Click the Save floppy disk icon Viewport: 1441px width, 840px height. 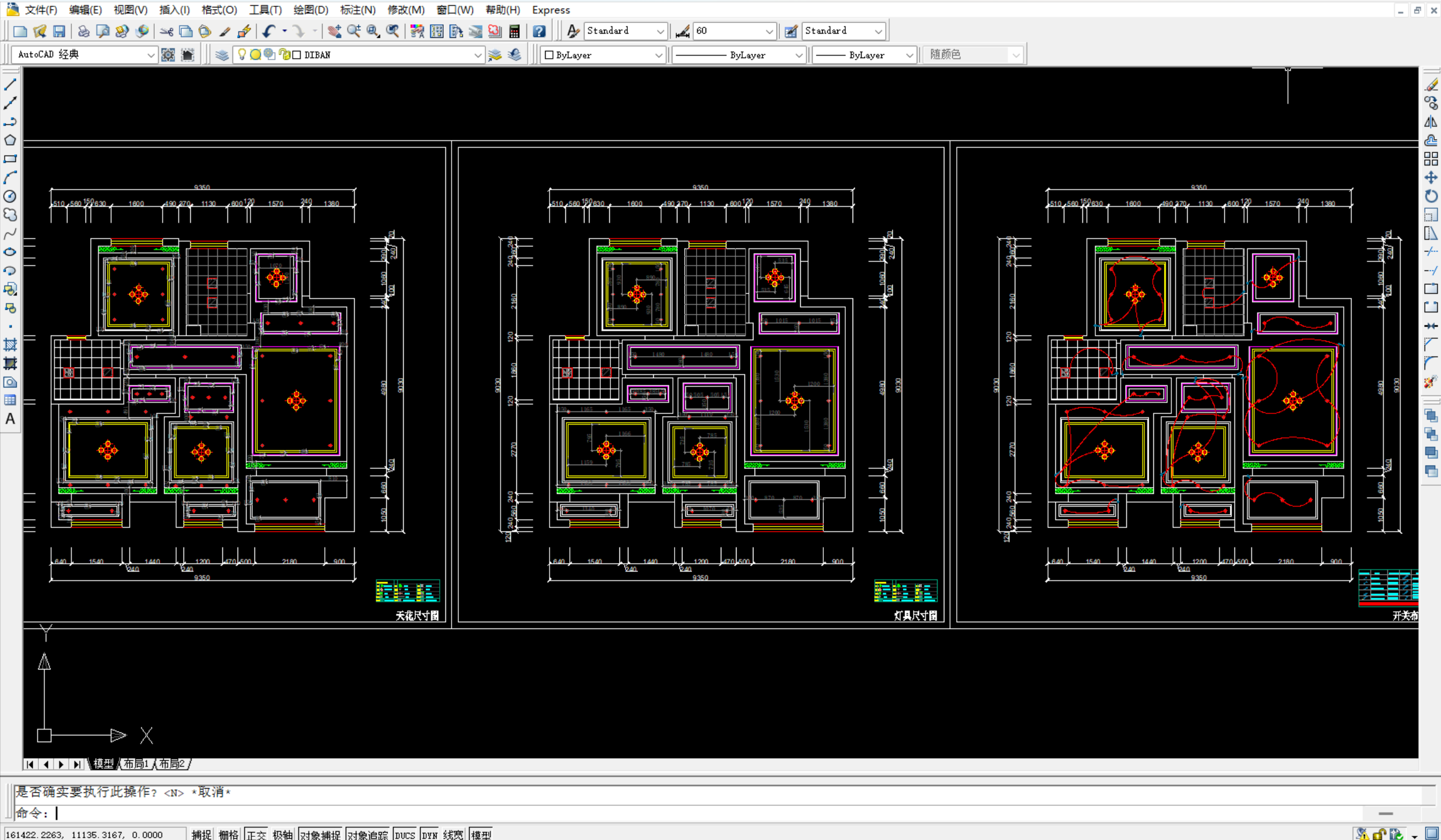pyautogui.click(x=59, y=32)
